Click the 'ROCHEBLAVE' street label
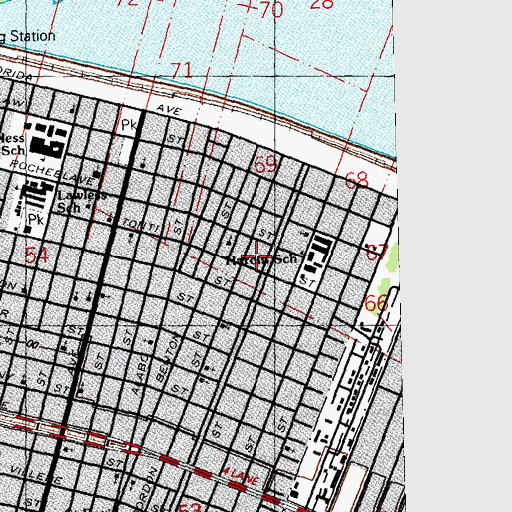Image resolution: width=512 pixels, height=512 pixels. (x=51, y=172)
